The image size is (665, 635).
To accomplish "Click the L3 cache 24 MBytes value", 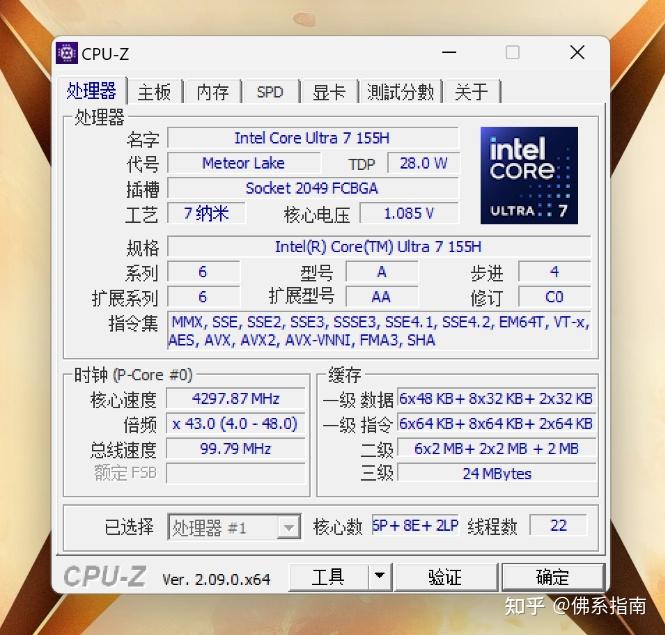I will tap(496, 473).
